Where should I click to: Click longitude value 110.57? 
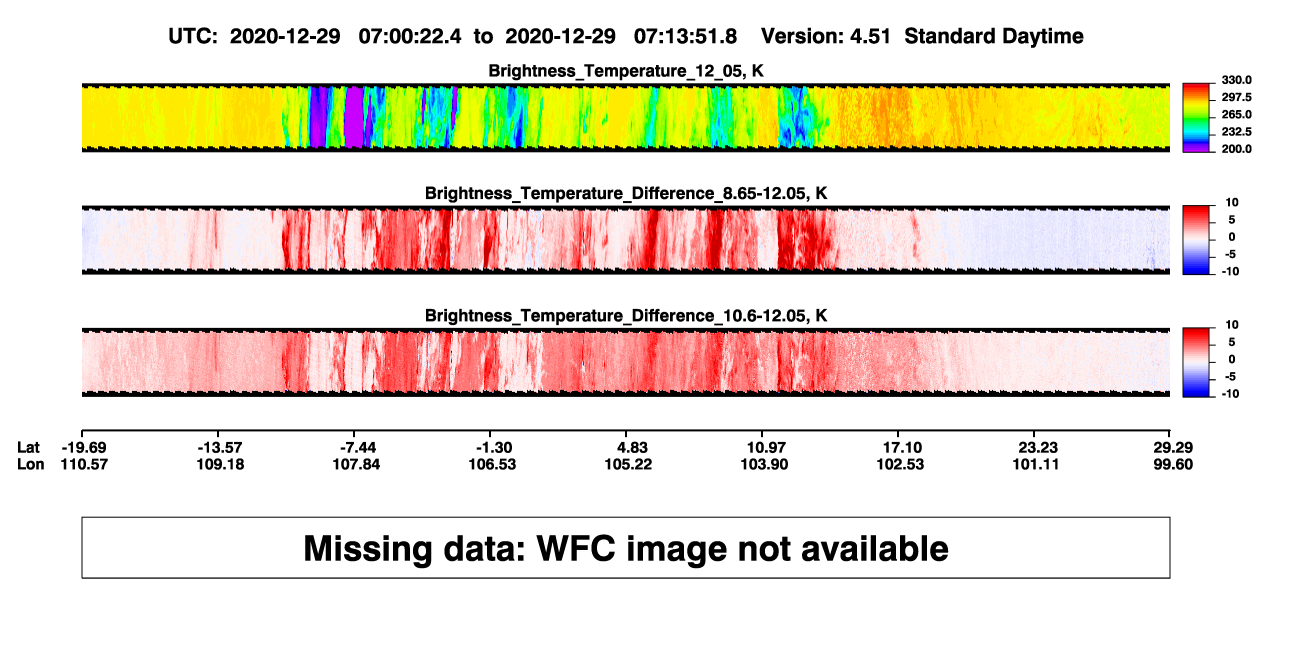pos(84,464)
